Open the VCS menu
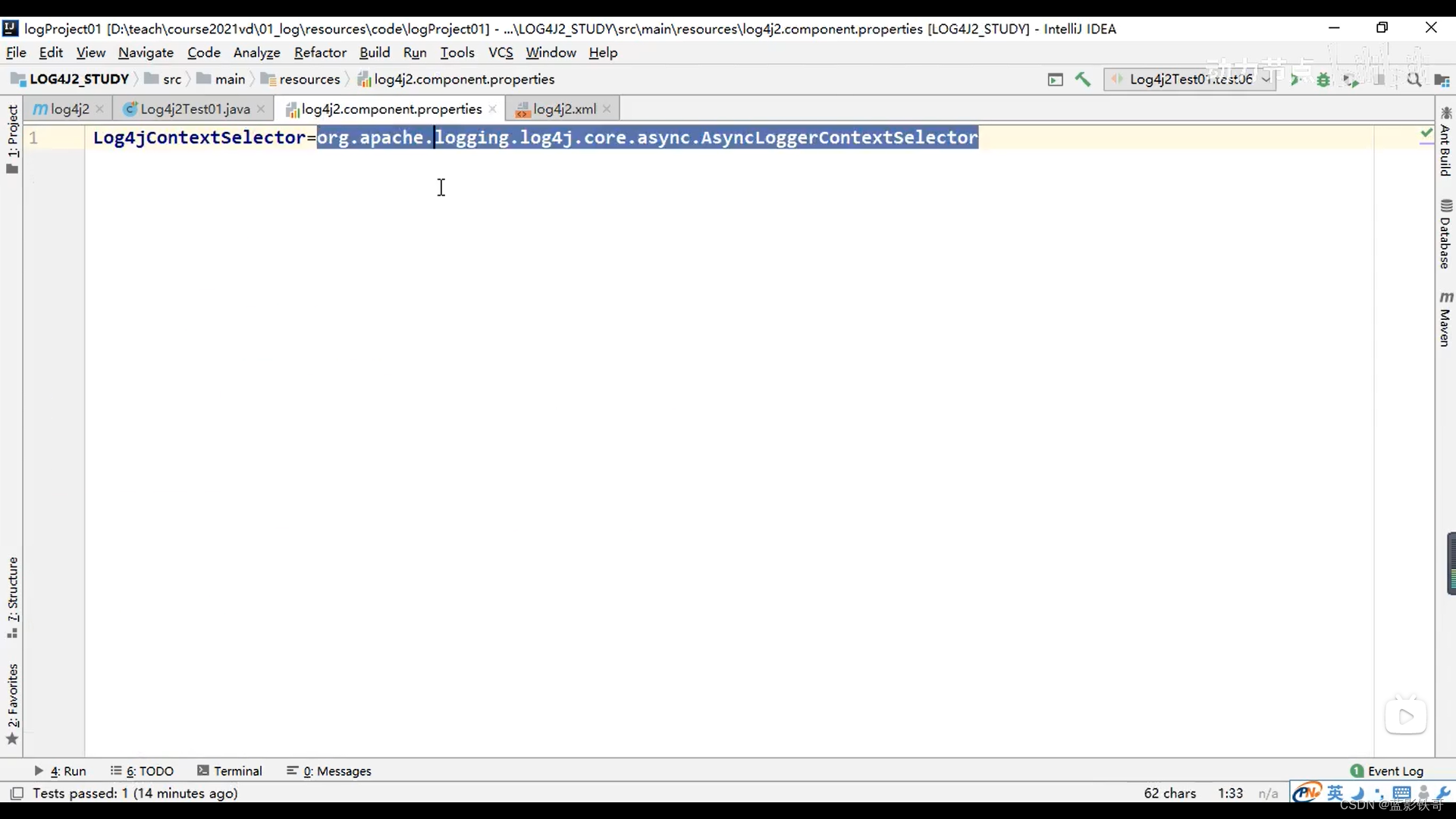 click(500, 52)
